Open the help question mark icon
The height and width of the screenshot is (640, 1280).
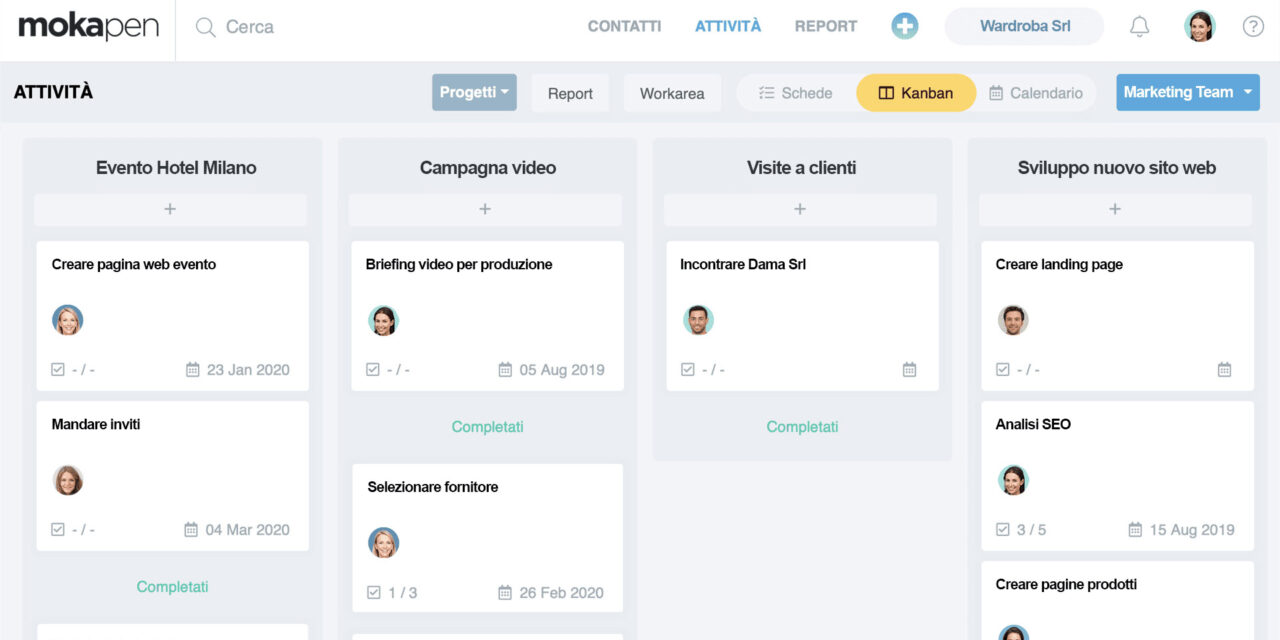click(x=1253, y=26)
